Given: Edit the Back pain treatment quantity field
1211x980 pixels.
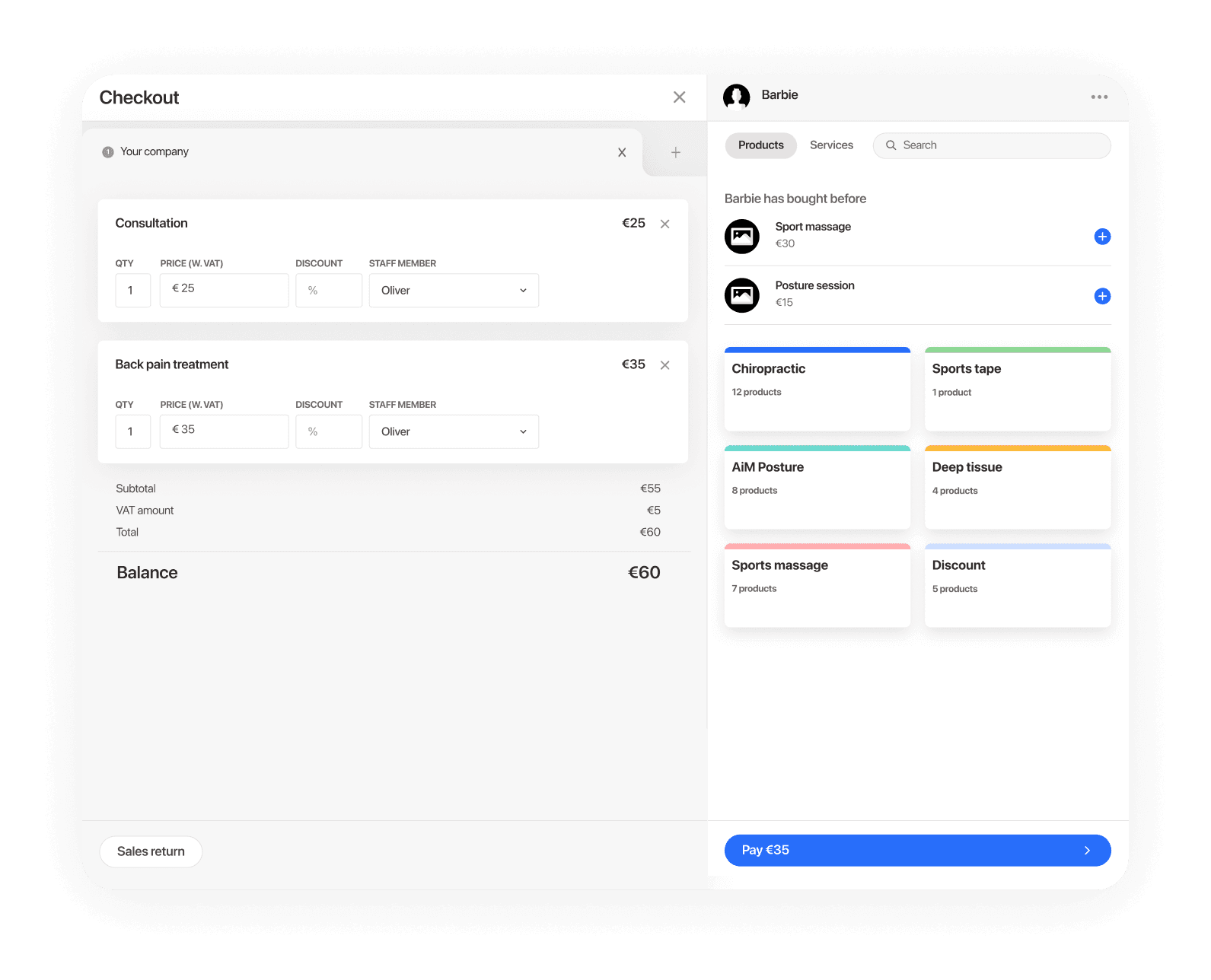Looking at the screenshot, I should click(x=132, y=431).
